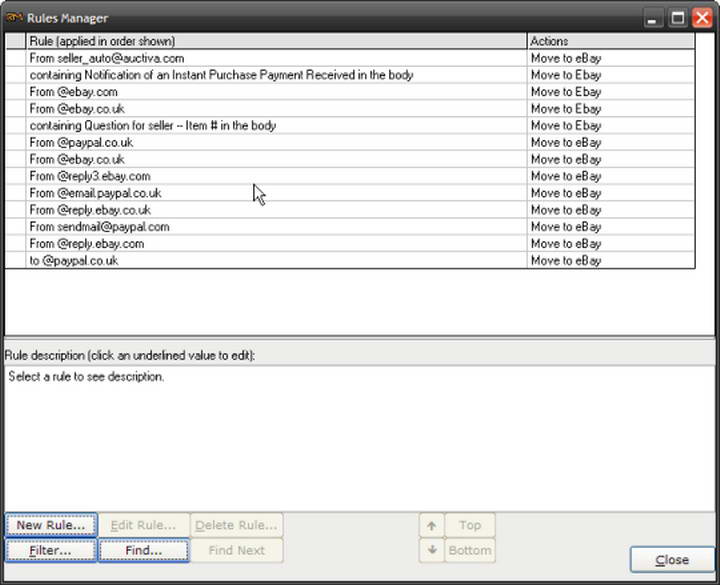Open the Filter... dialog
720x585 pixels.
point(51,550)
